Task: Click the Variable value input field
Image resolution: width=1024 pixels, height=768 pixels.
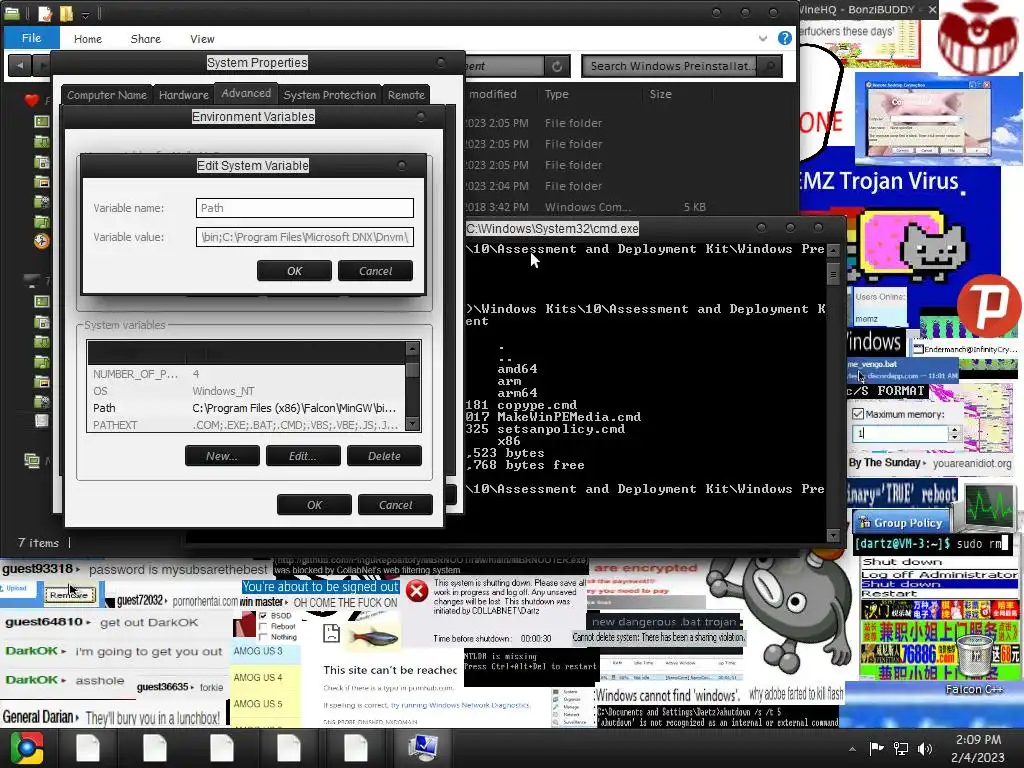Action: [304, 237]
